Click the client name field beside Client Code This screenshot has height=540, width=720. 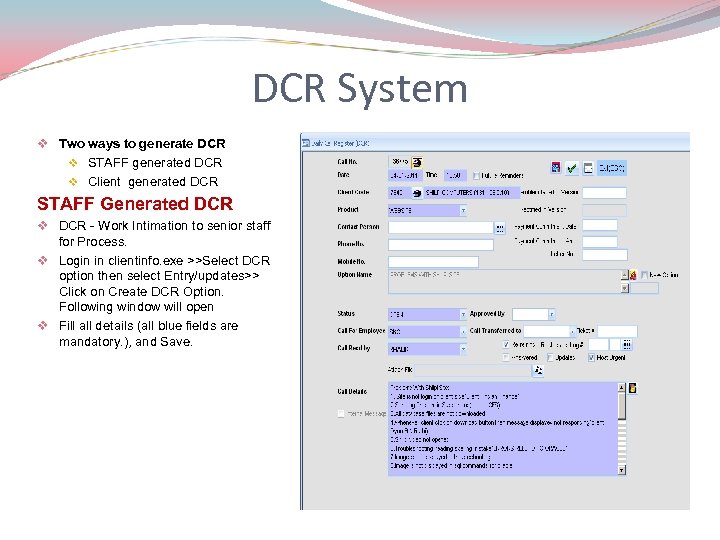(471, 193)
